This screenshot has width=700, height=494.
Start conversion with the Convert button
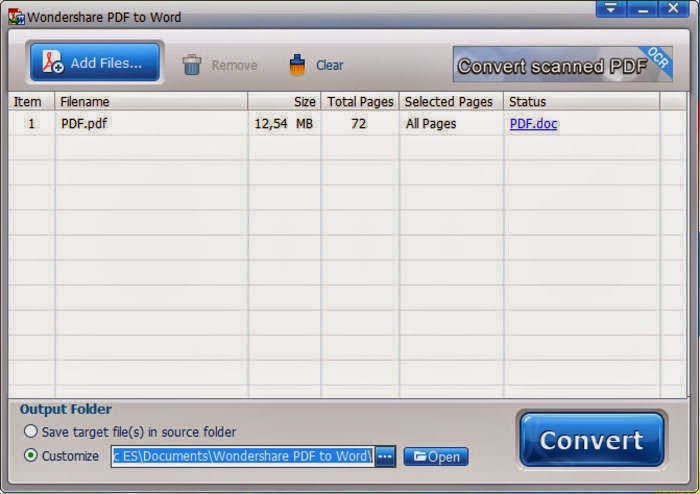592,440
